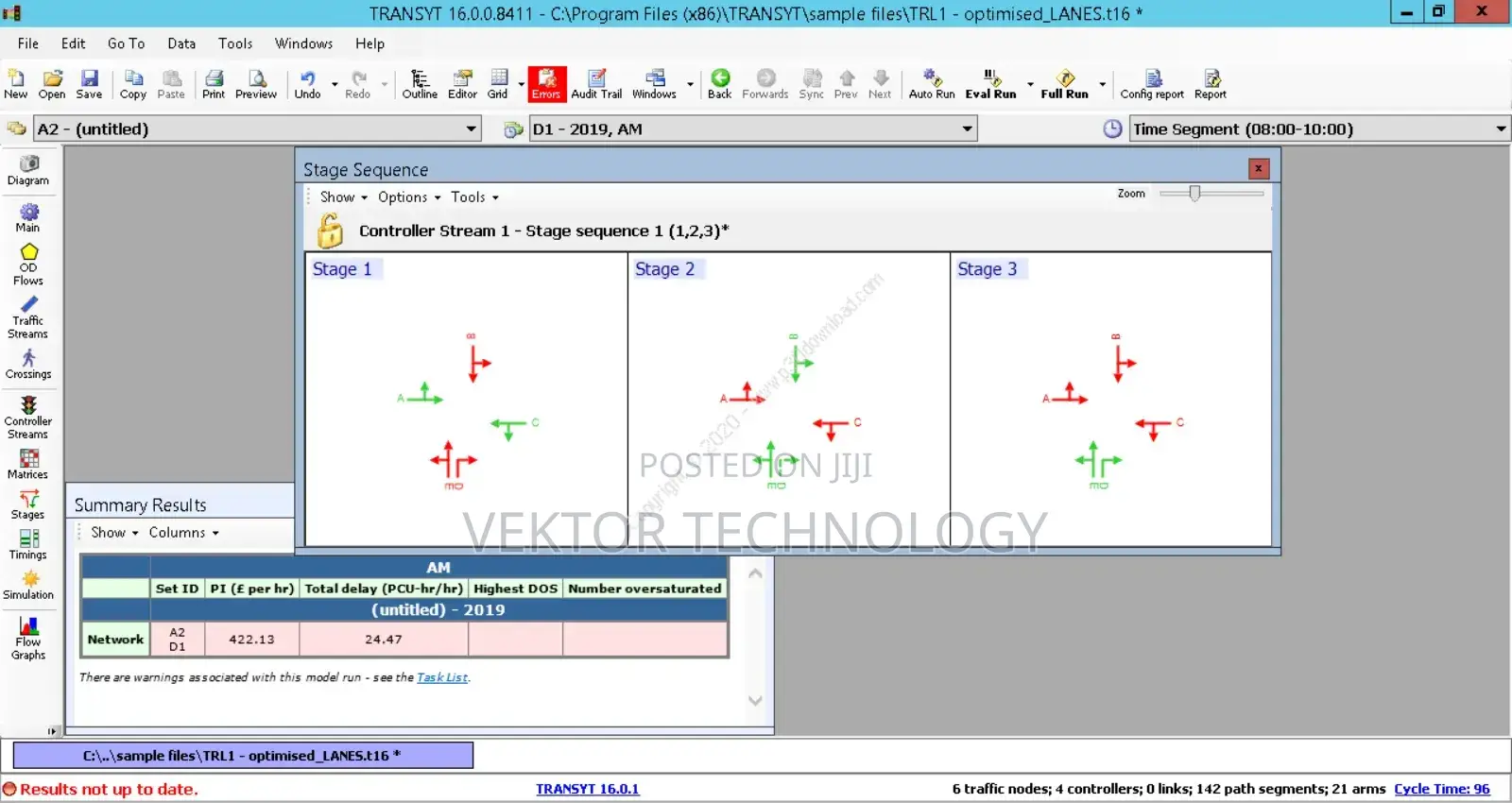
Task: Open the Show dropdown in Stage Sequence
Action: [x=343, y=197]
